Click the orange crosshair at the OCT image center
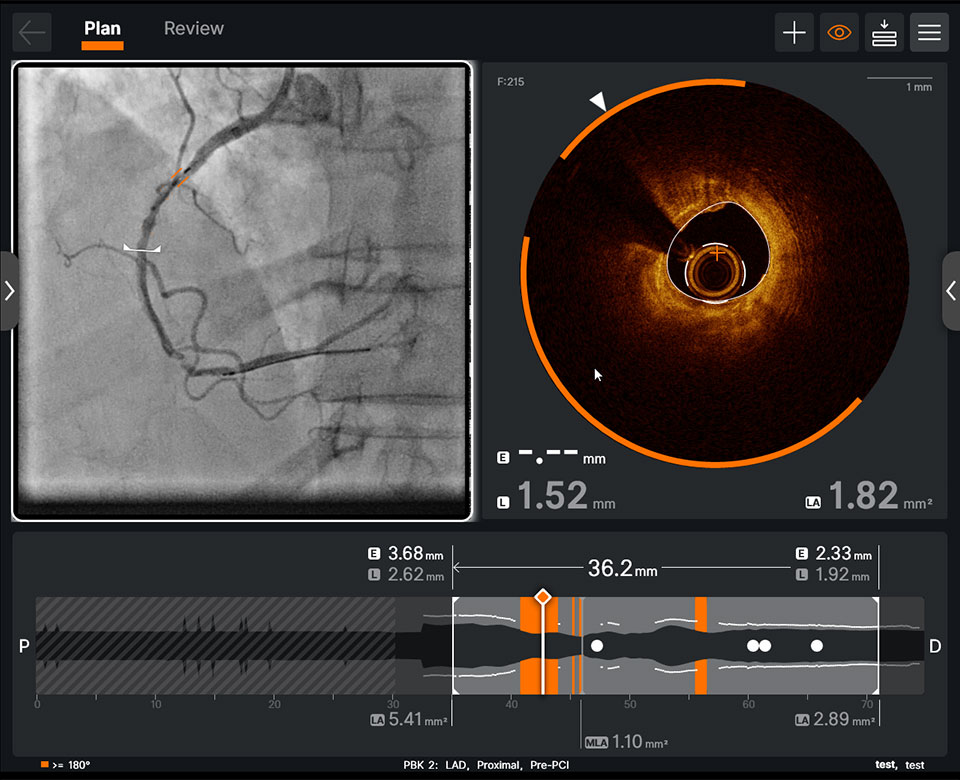Viewport: 960px width, 780px height. [x=716, y=254]
